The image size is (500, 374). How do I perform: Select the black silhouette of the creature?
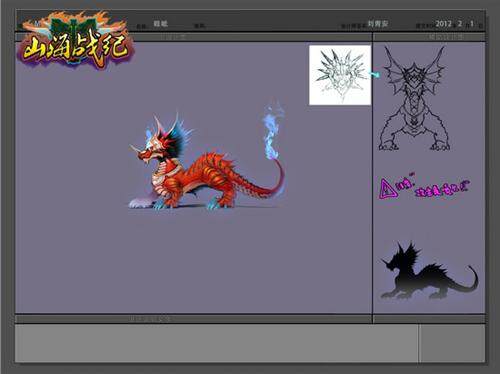click(429, 271)
